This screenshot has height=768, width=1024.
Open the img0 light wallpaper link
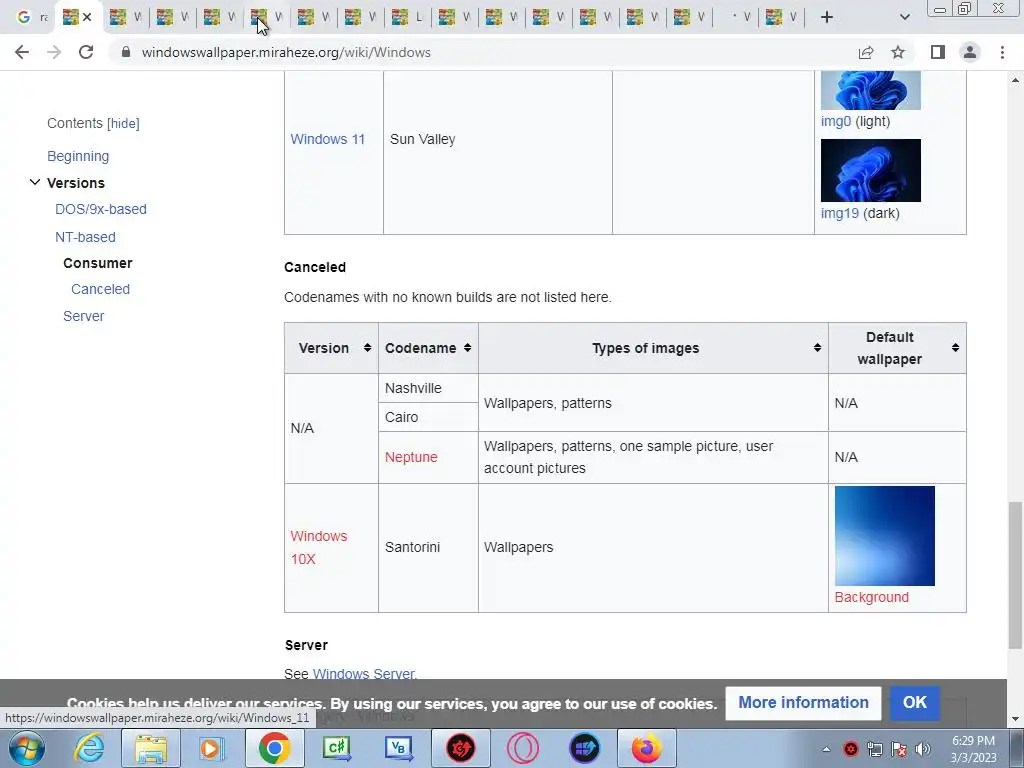[836, 121]
